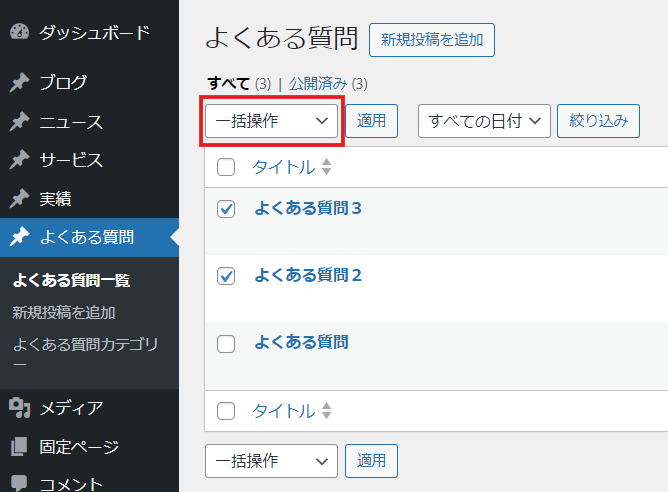668x492 pixels.
Task: Click the Media icon in sidebar
Action: tap(20, 408)
